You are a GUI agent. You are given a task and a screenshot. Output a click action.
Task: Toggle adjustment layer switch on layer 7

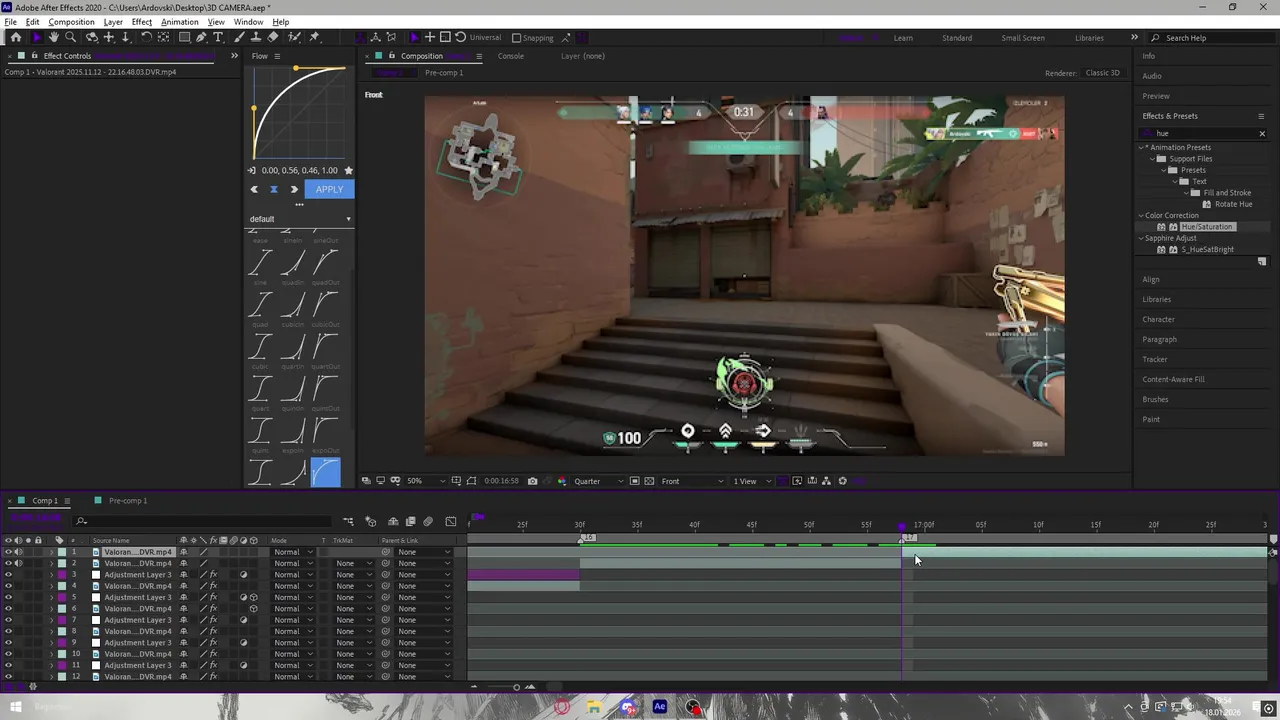tap(244, 620)
